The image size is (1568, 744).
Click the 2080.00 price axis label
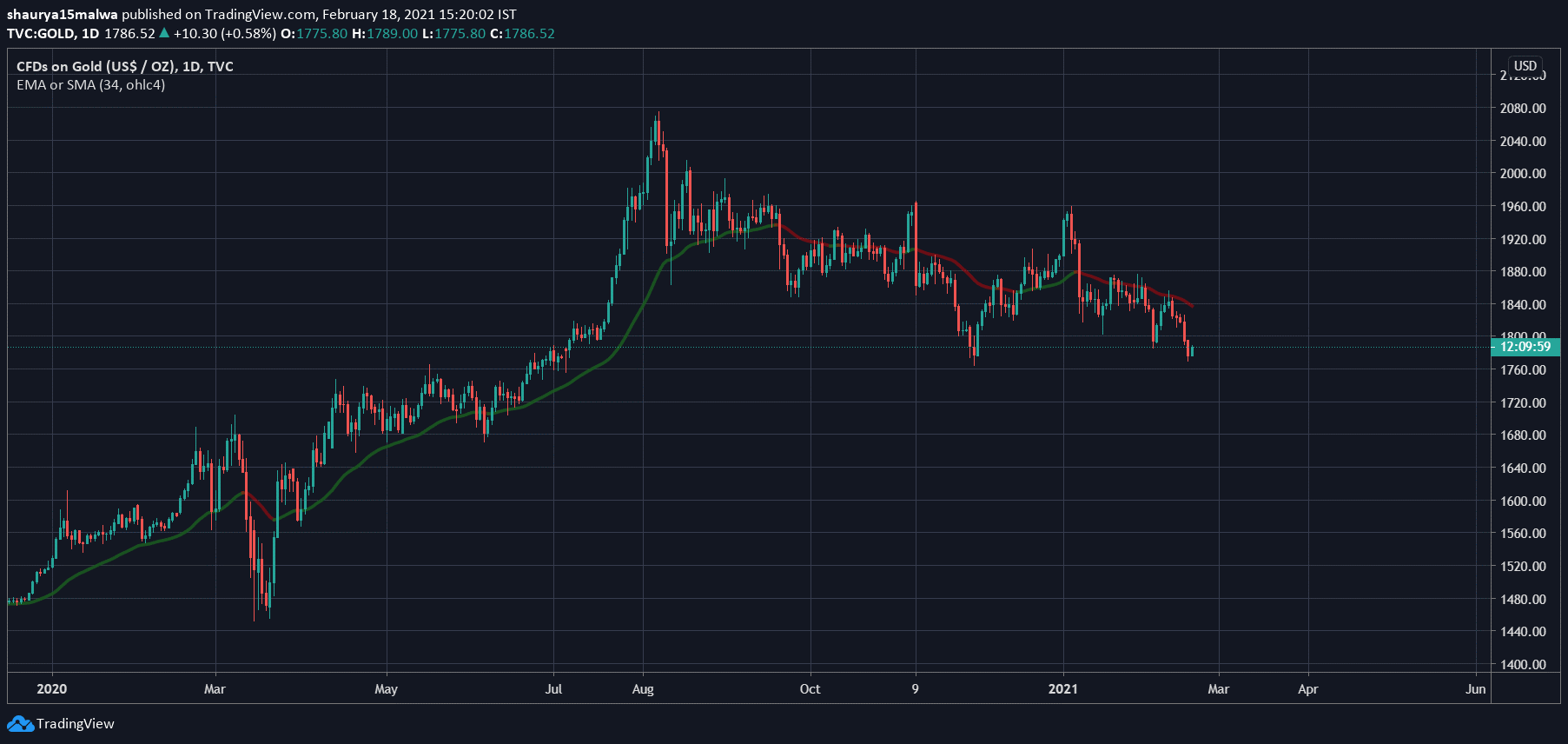click(1523, 109)
